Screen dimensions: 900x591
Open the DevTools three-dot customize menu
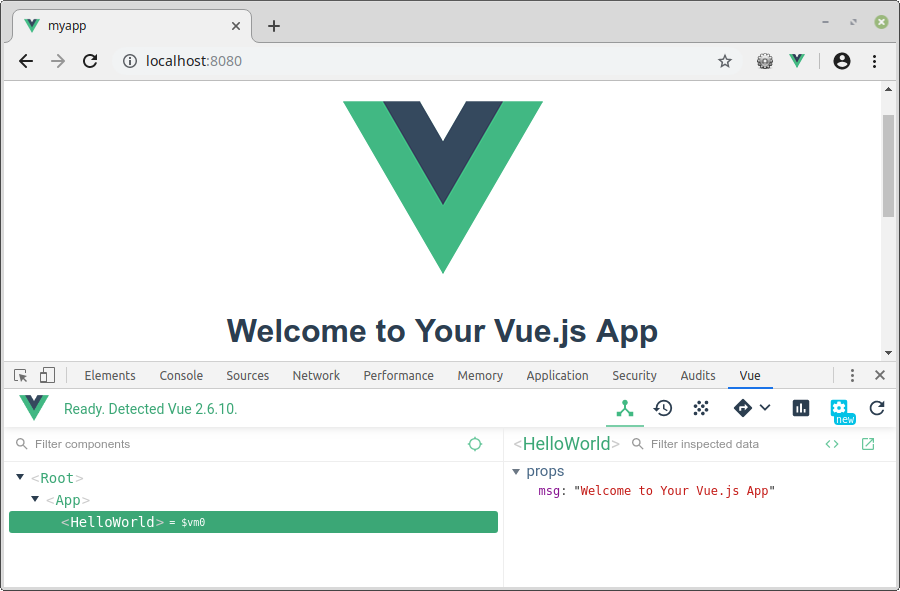(852, 375)
